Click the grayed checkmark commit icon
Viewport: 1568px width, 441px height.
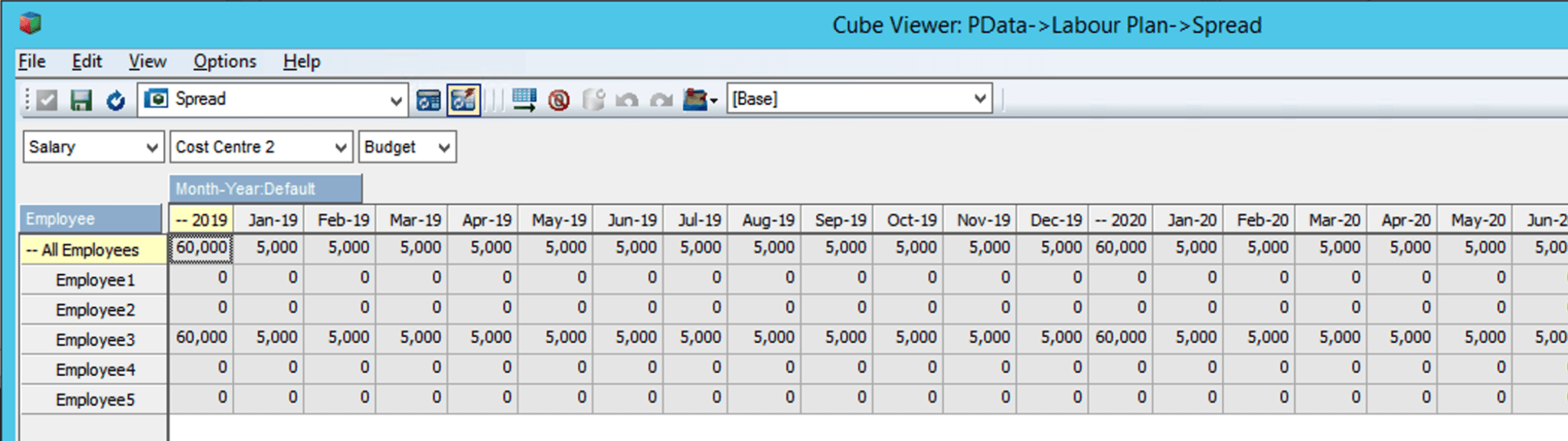[47, 100]
